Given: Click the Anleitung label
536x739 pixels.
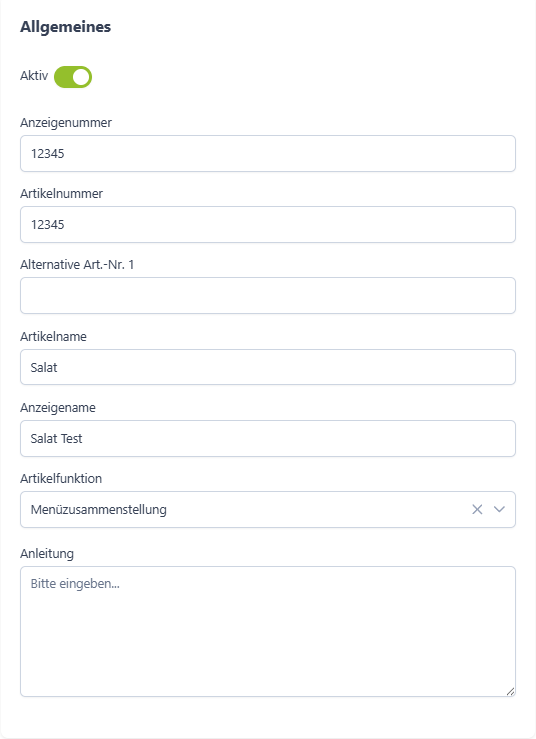Looking at the screenshot, I should [47, 553].
